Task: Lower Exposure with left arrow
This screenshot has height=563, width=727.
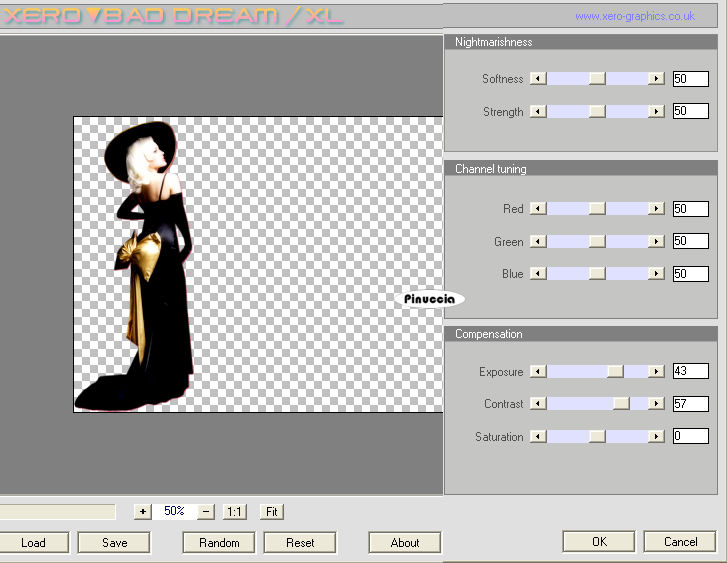Action: click(x=538, y=371)
